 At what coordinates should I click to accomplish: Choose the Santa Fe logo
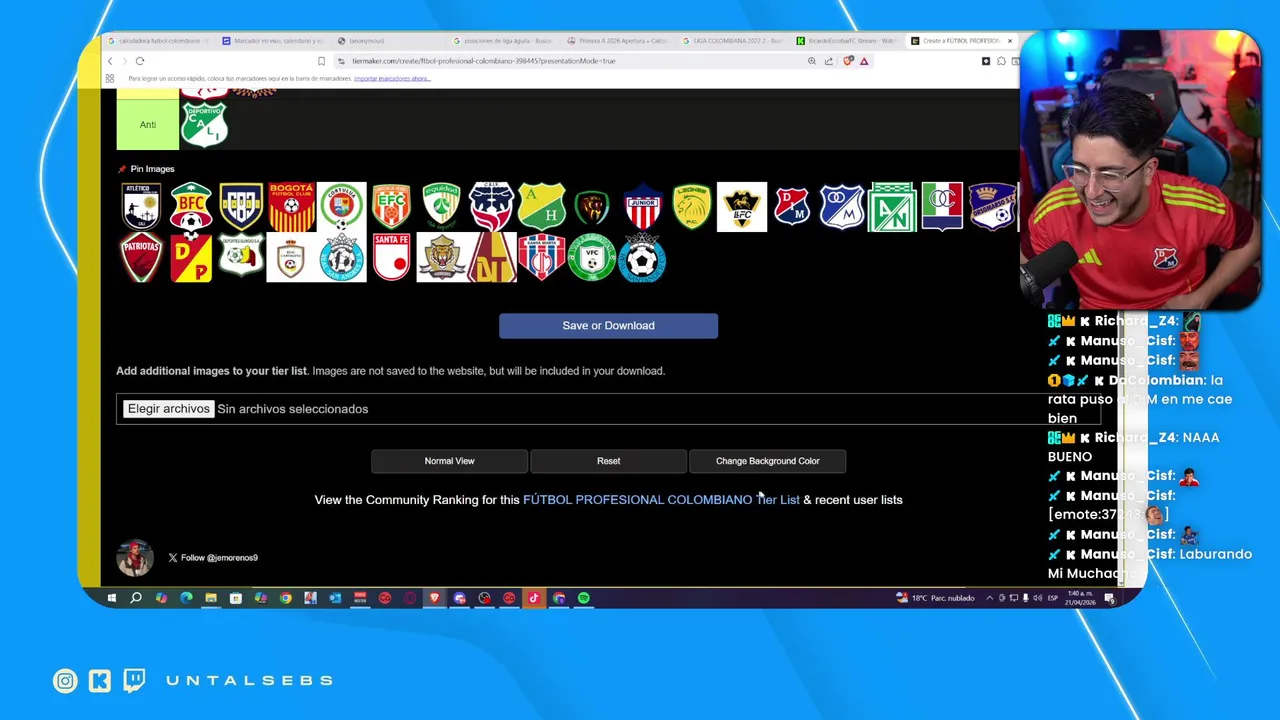click(391, 257)
